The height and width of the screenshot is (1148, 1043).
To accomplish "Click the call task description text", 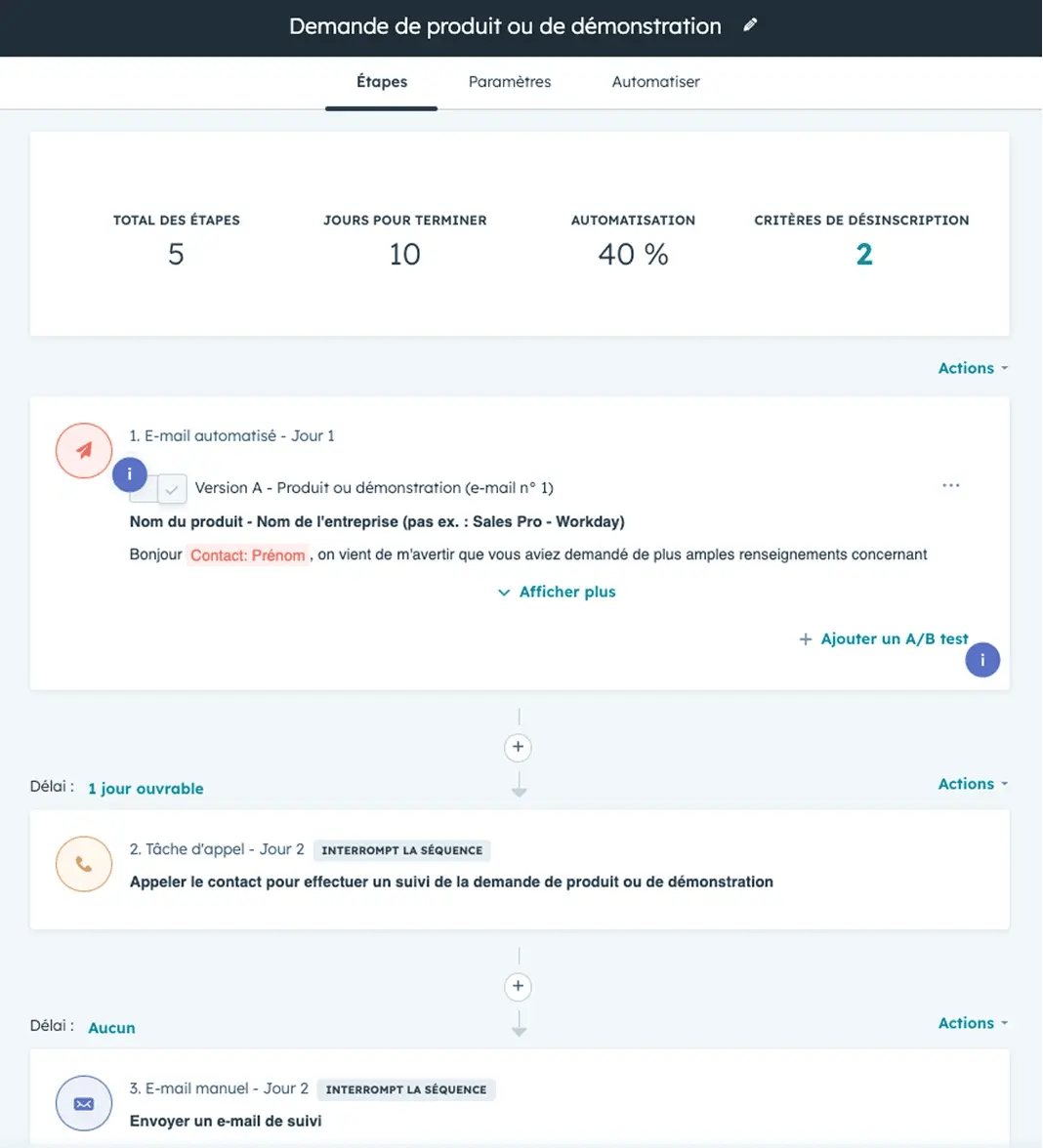I will (x=451, y=881).
